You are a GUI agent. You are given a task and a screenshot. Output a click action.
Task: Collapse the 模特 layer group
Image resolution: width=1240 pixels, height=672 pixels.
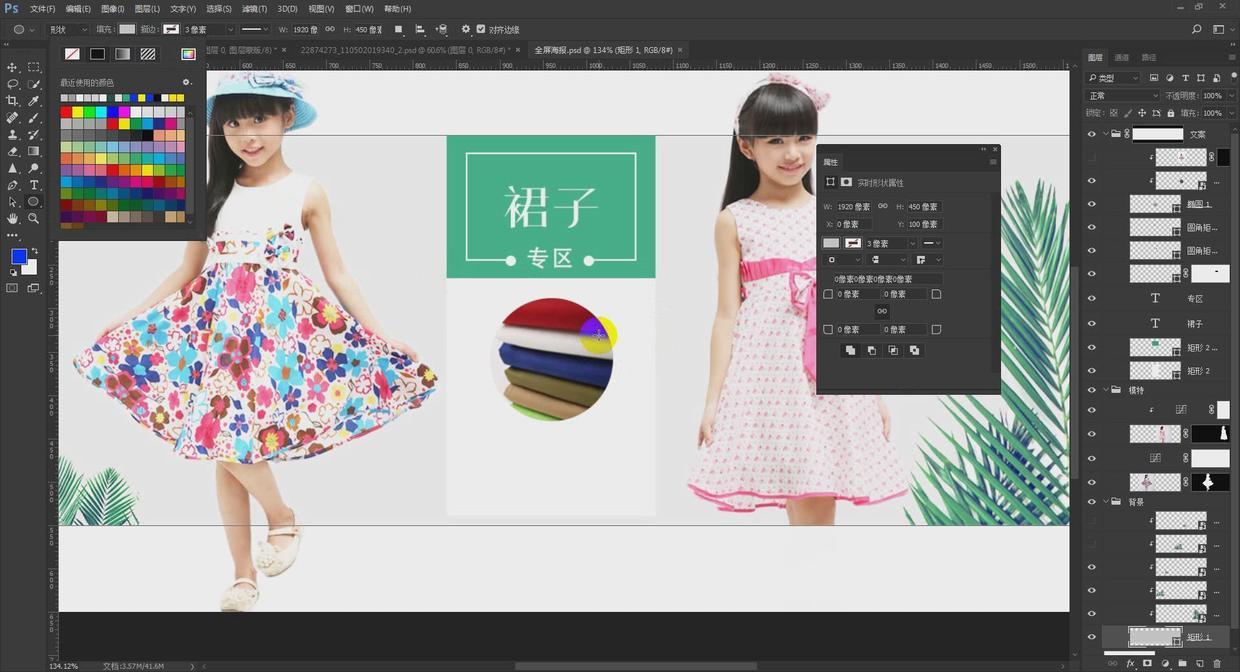point(1105,390)
